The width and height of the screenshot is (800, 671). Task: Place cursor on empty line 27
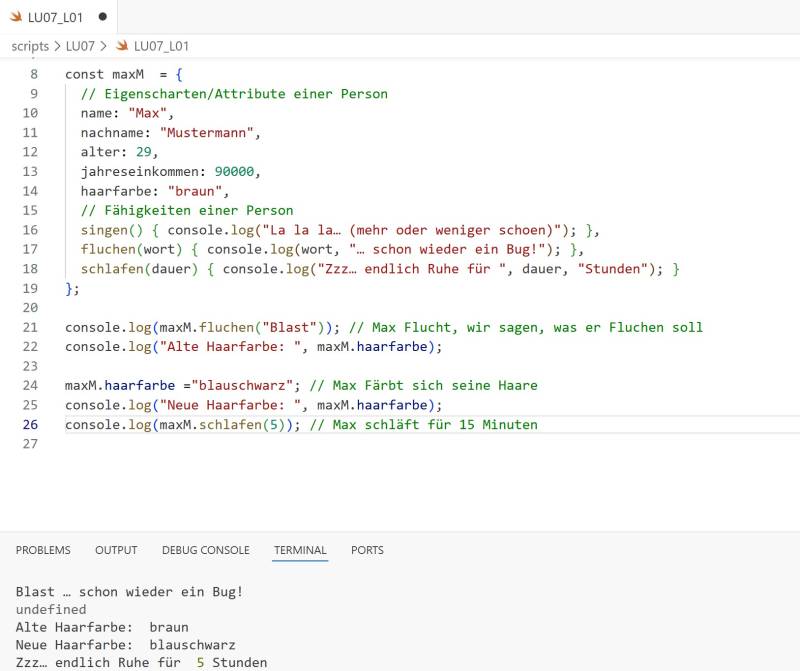[x=300, y=444]
